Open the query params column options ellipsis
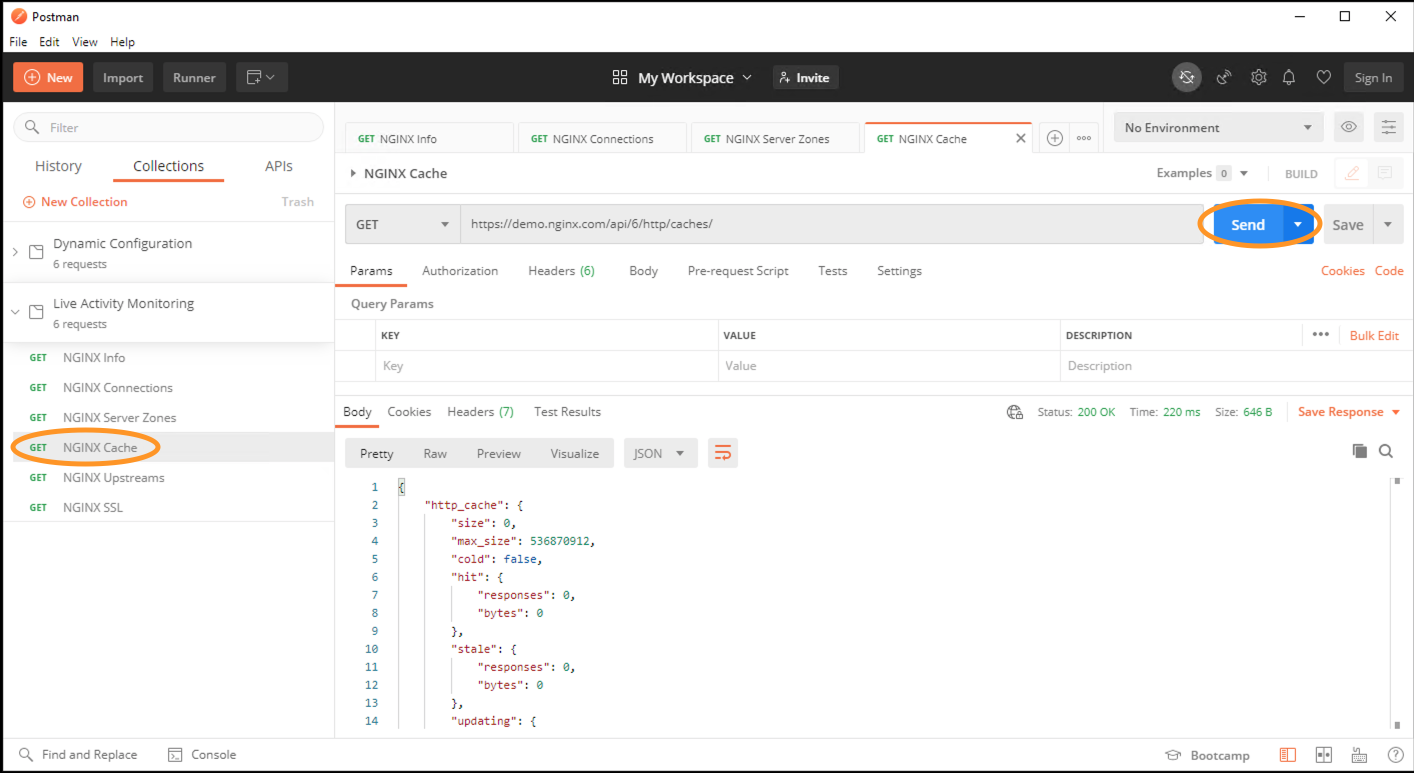 (x=1321, y=335)
